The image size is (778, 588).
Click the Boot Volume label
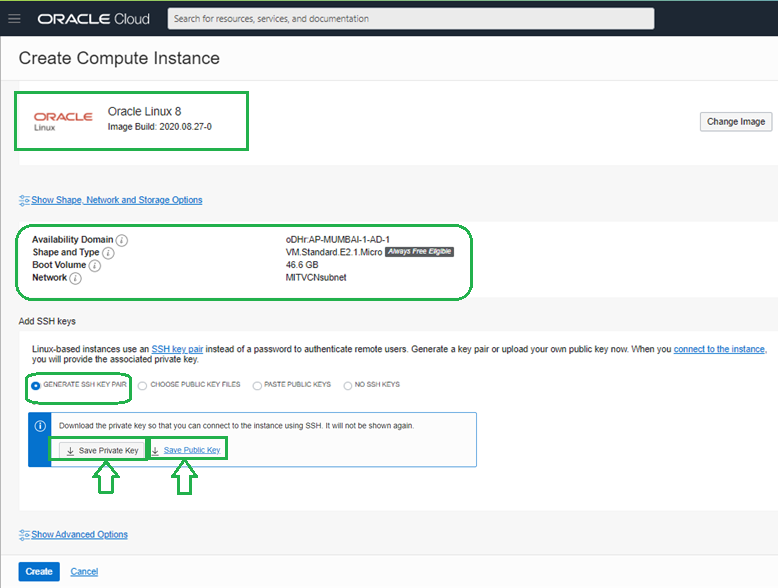pyautogui.click(x=59, y=265)
